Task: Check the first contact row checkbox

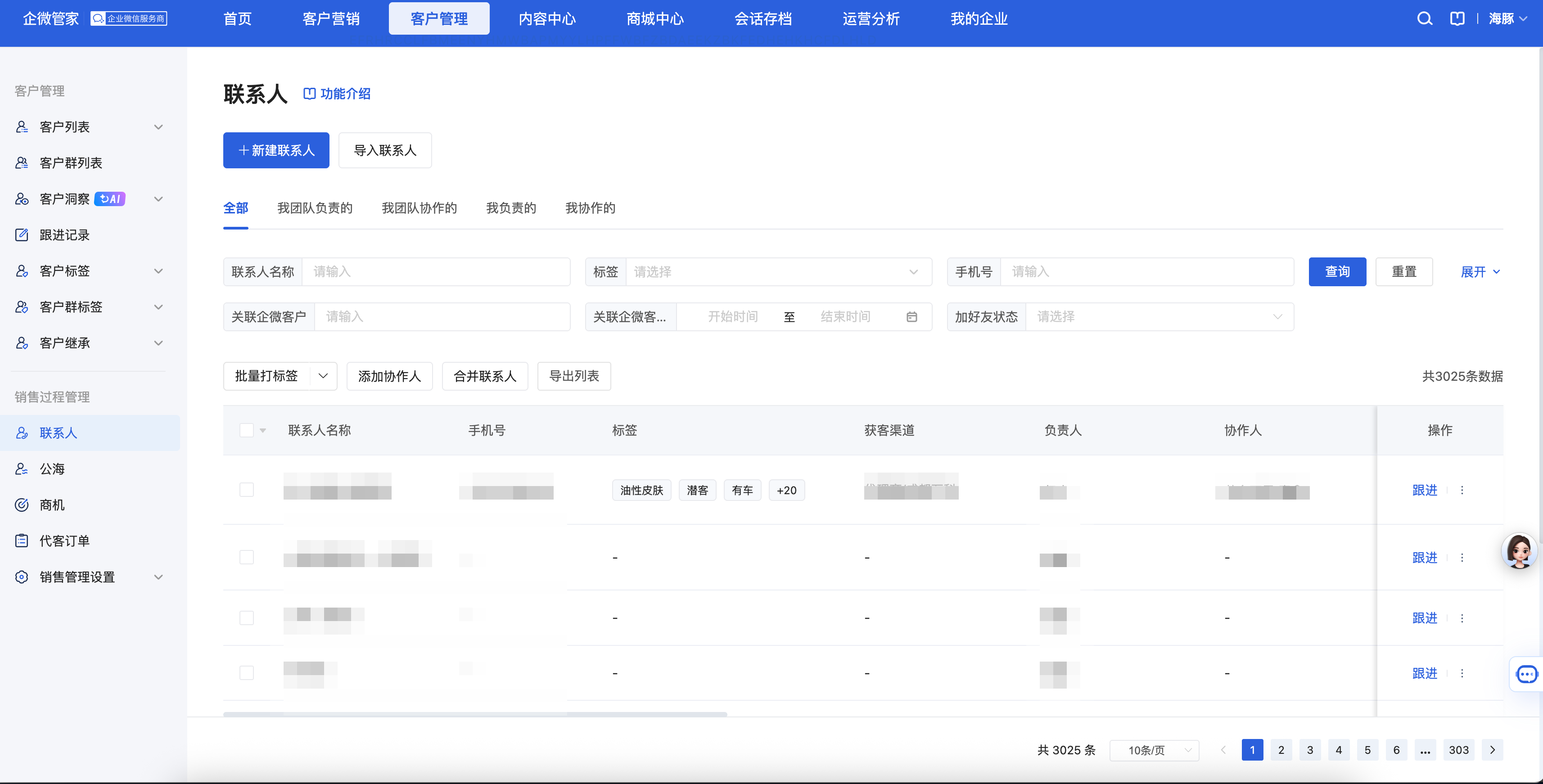Action: click(246, 489)
